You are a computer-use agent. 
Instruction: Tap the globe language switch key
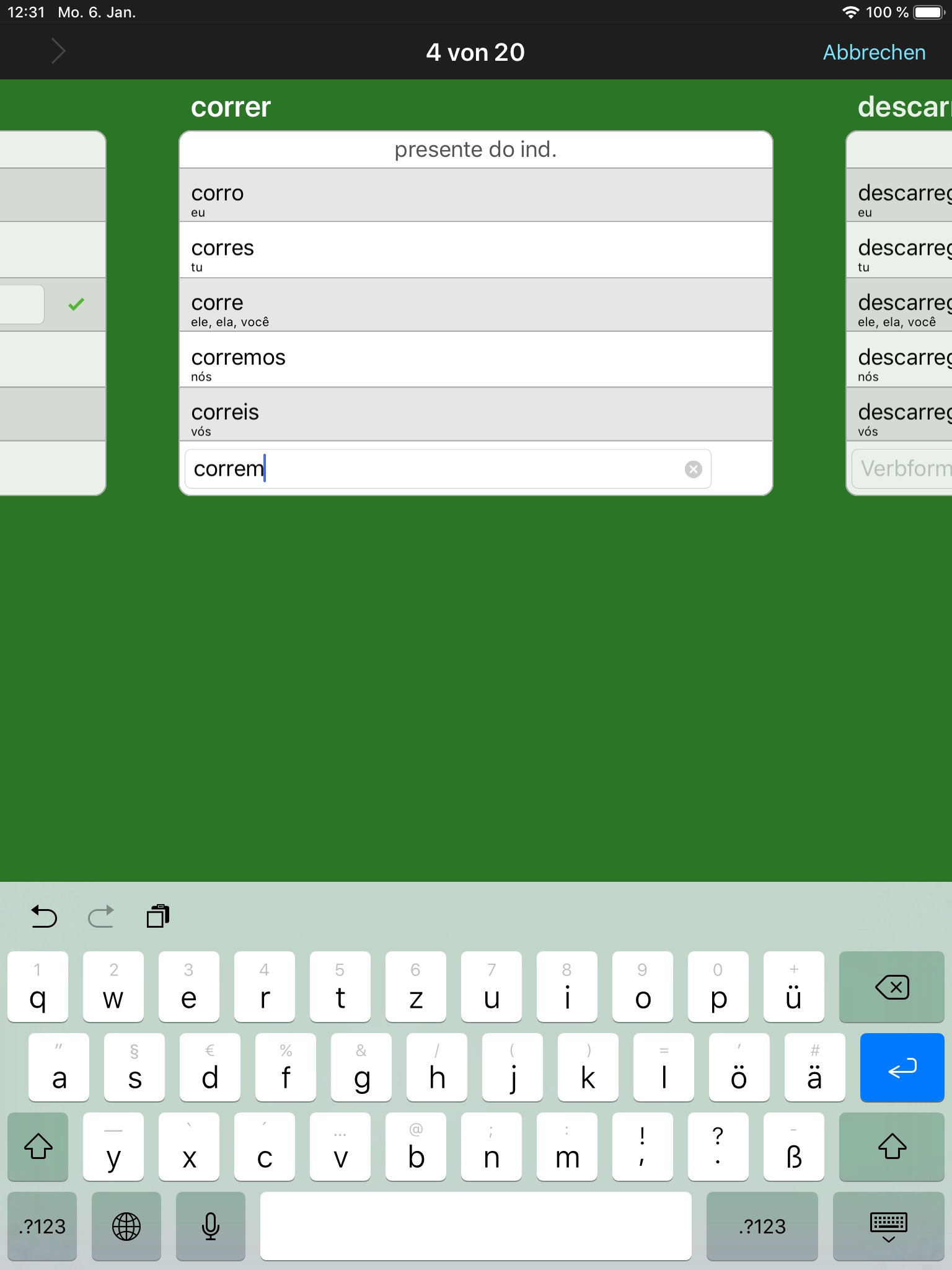pos(126,1226)
